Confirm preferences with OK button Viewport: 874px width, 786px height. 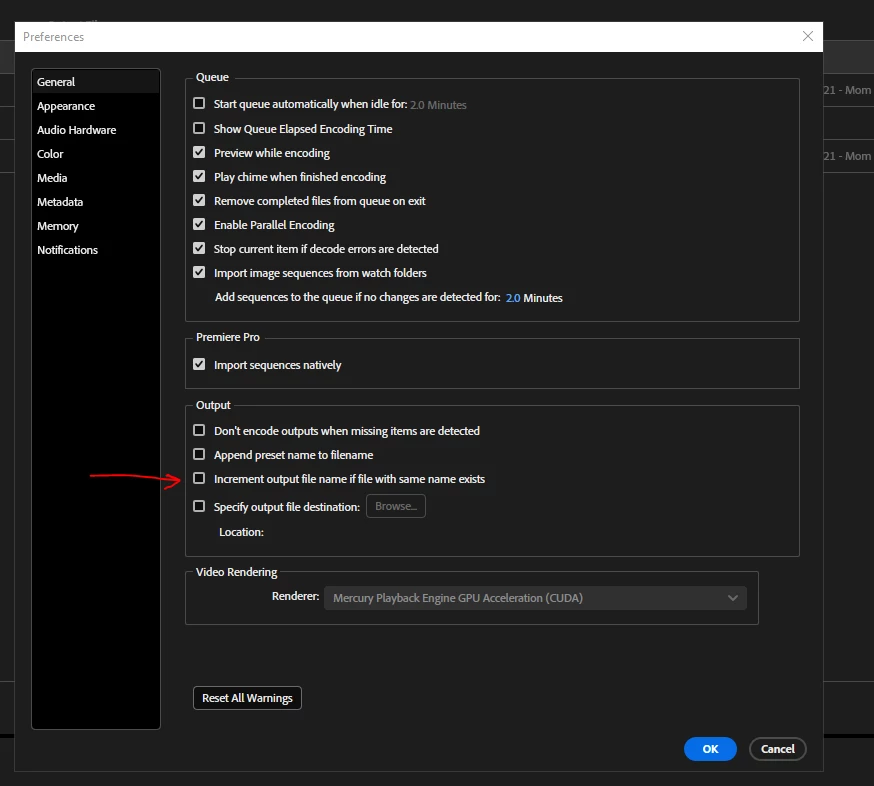pos(710,749)
